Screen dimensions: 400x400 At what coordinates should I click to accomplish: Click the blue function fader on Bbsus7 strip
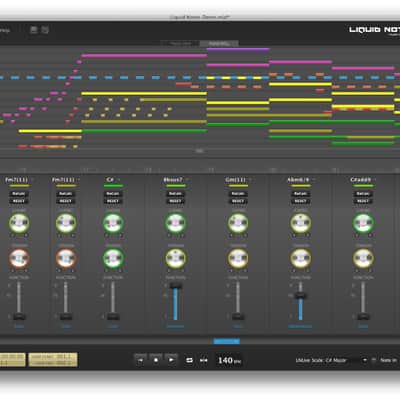[176, 286]
